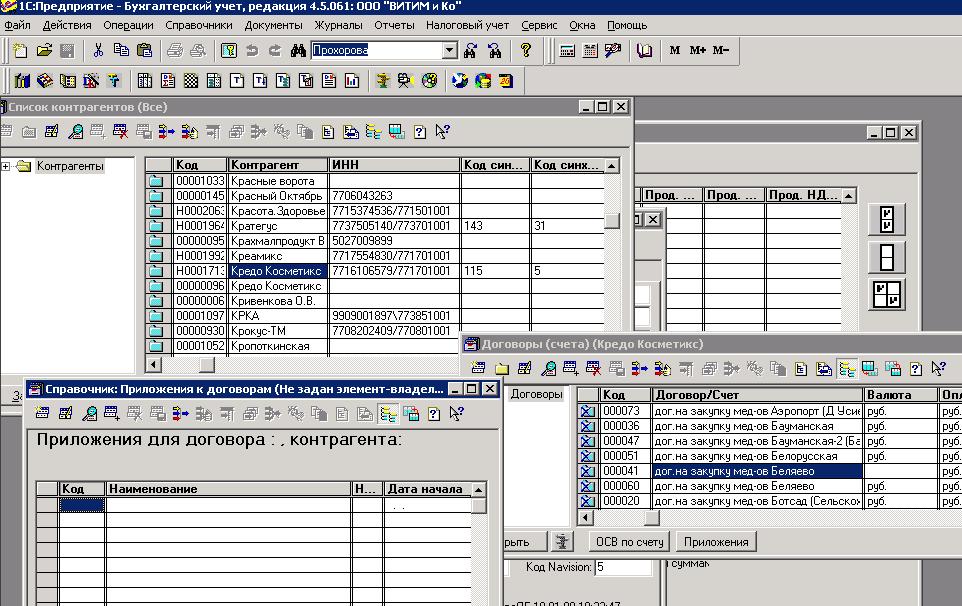The width and height of the screenshot is (962, 606).
Task: Expand the Контрагенты tree node
Action: click(x=7, y=167)
